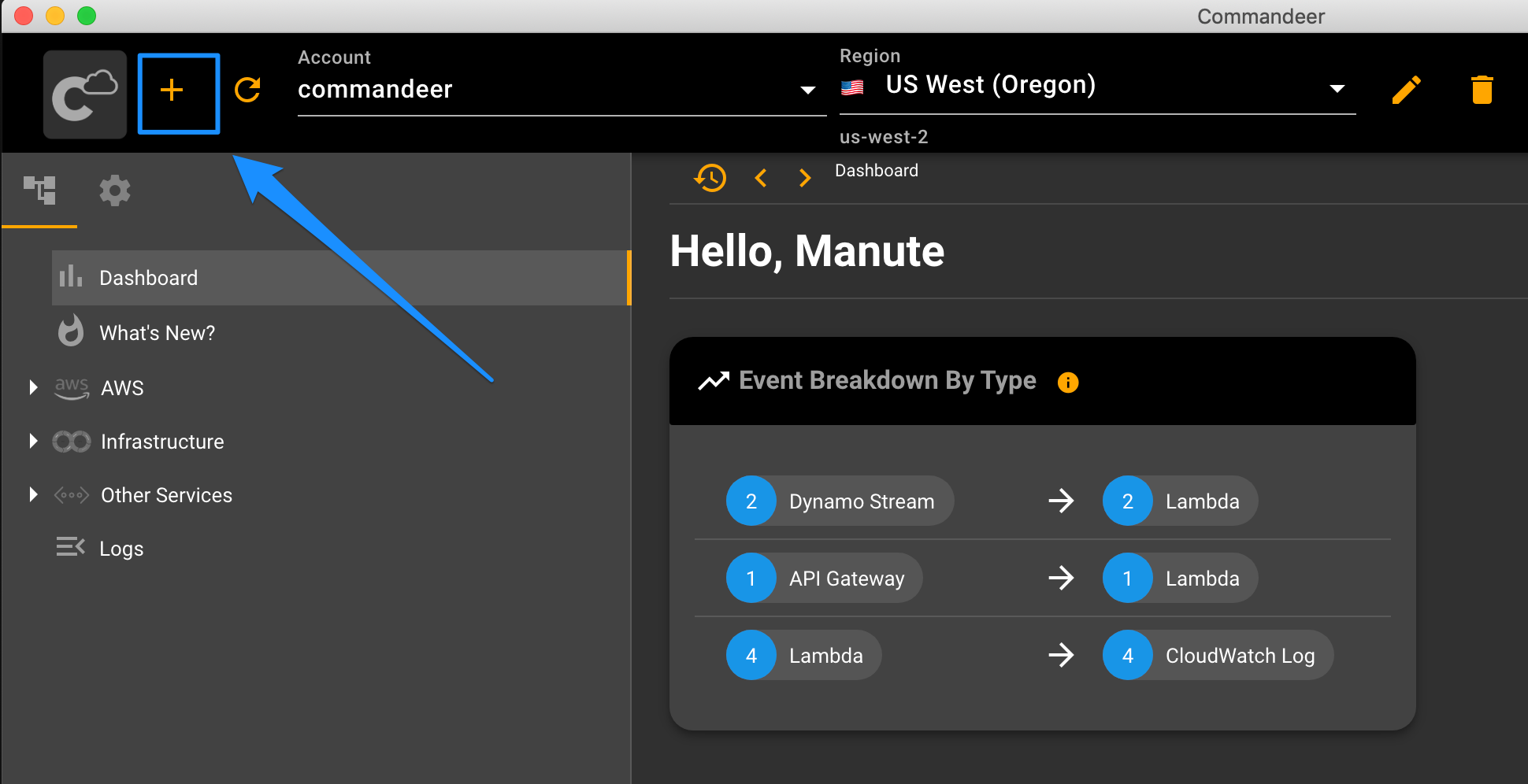Click the us-west-2 region code text
Viewport: 1528px width, 784px height.
point(884,137)
